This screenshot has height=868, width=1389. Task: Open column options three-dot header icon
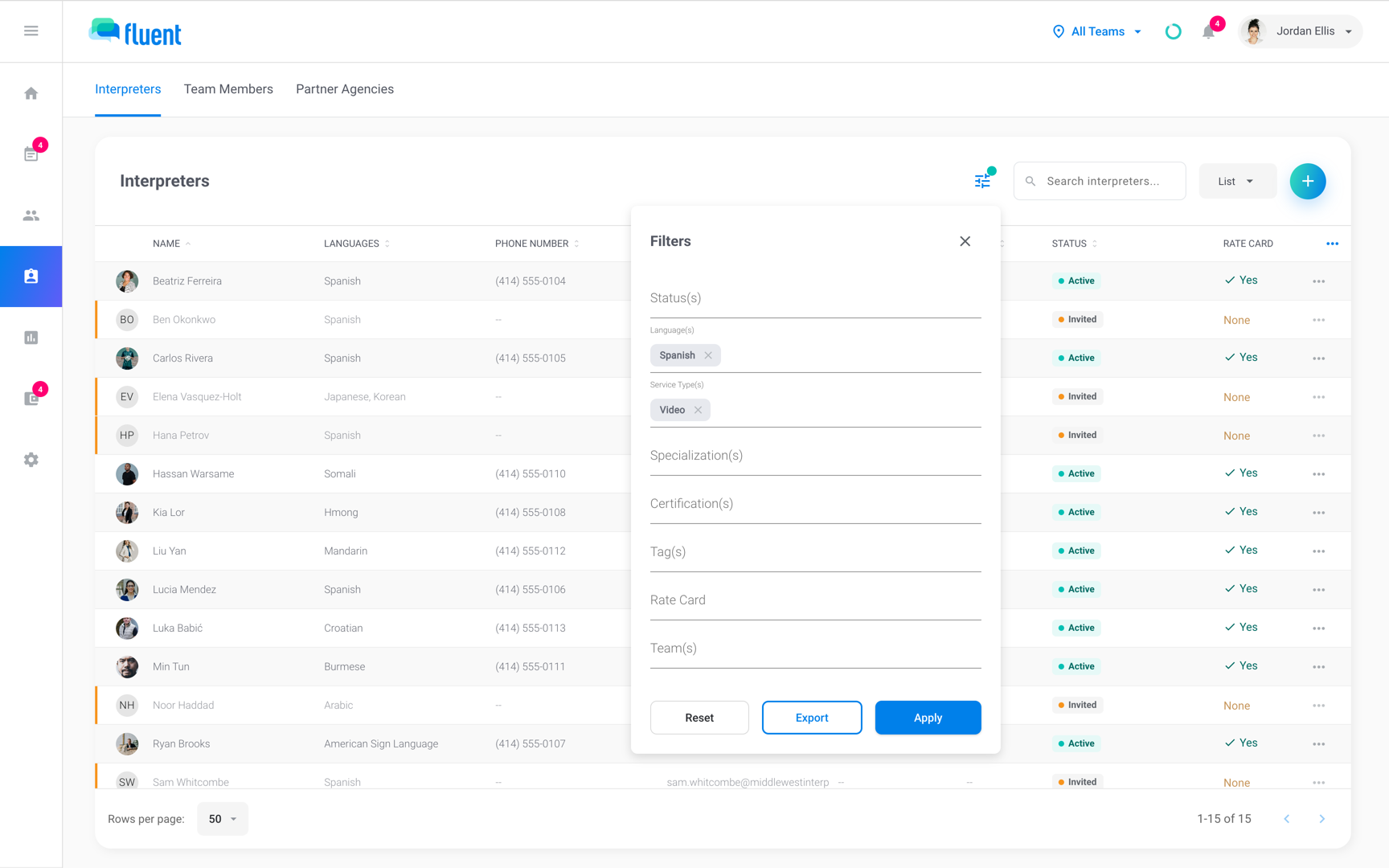(1332, 244)
